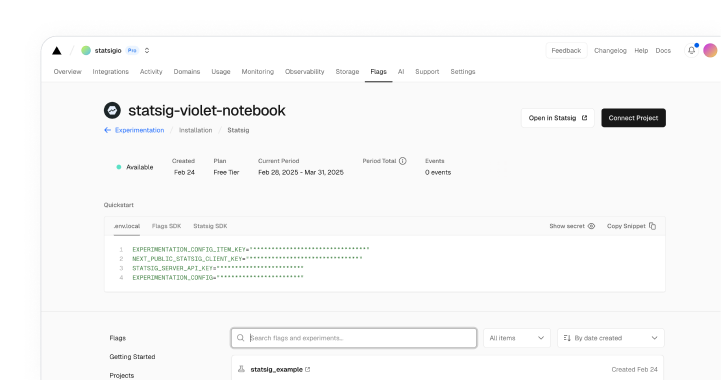721x380 pixels.
Task: Open notifications bell
Action: coord(691,51)
